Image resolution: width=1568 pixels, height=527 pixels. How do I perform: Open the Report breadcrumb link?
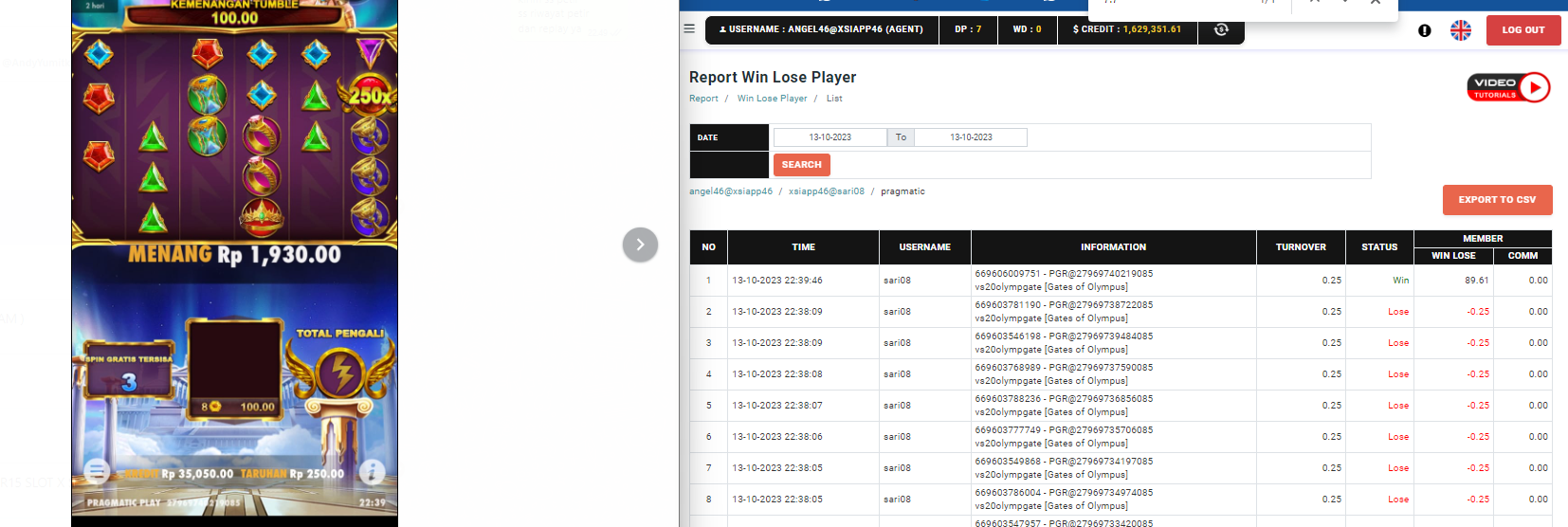point(703,99)
